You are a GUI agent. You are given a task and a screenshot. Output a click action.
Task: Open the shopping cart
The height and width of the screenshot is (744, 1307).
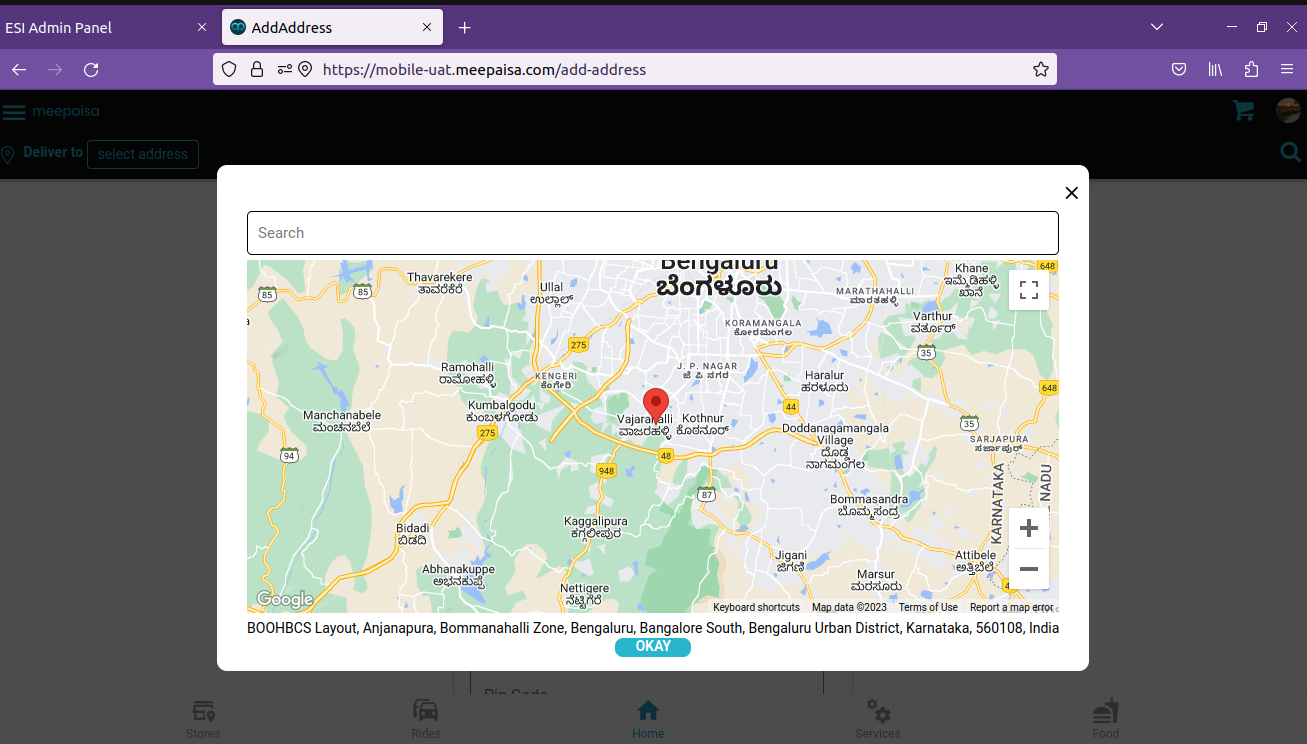[1244, 111]
